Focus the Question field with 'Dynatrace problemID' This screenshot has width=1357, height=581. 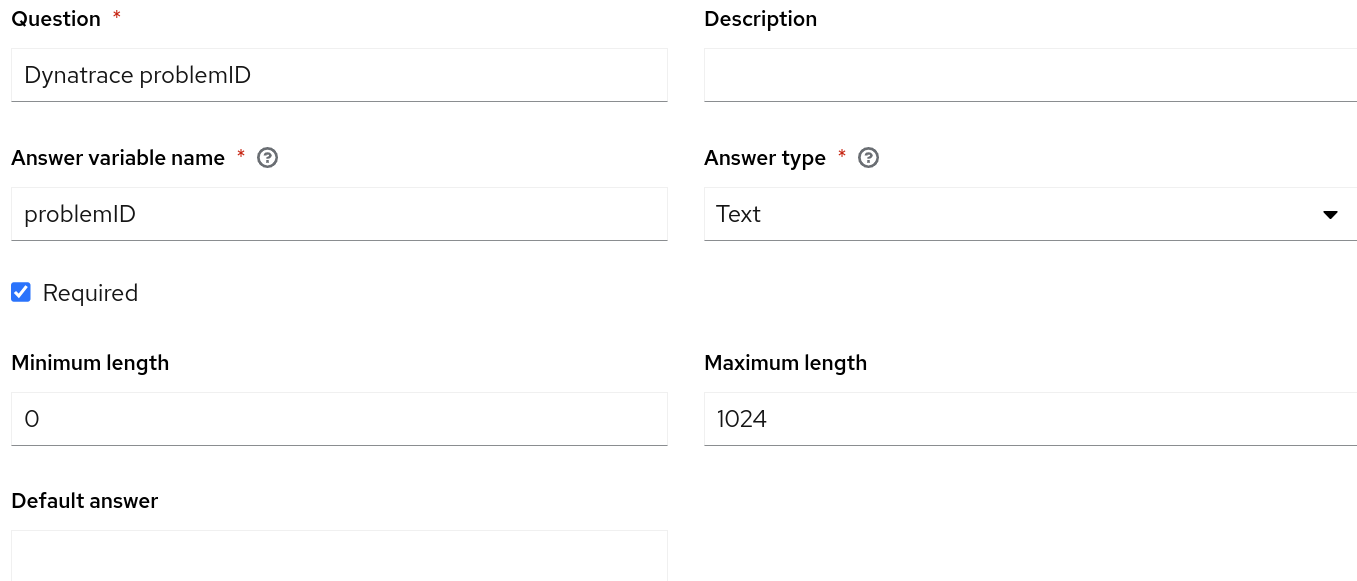(x=339, y=75)
